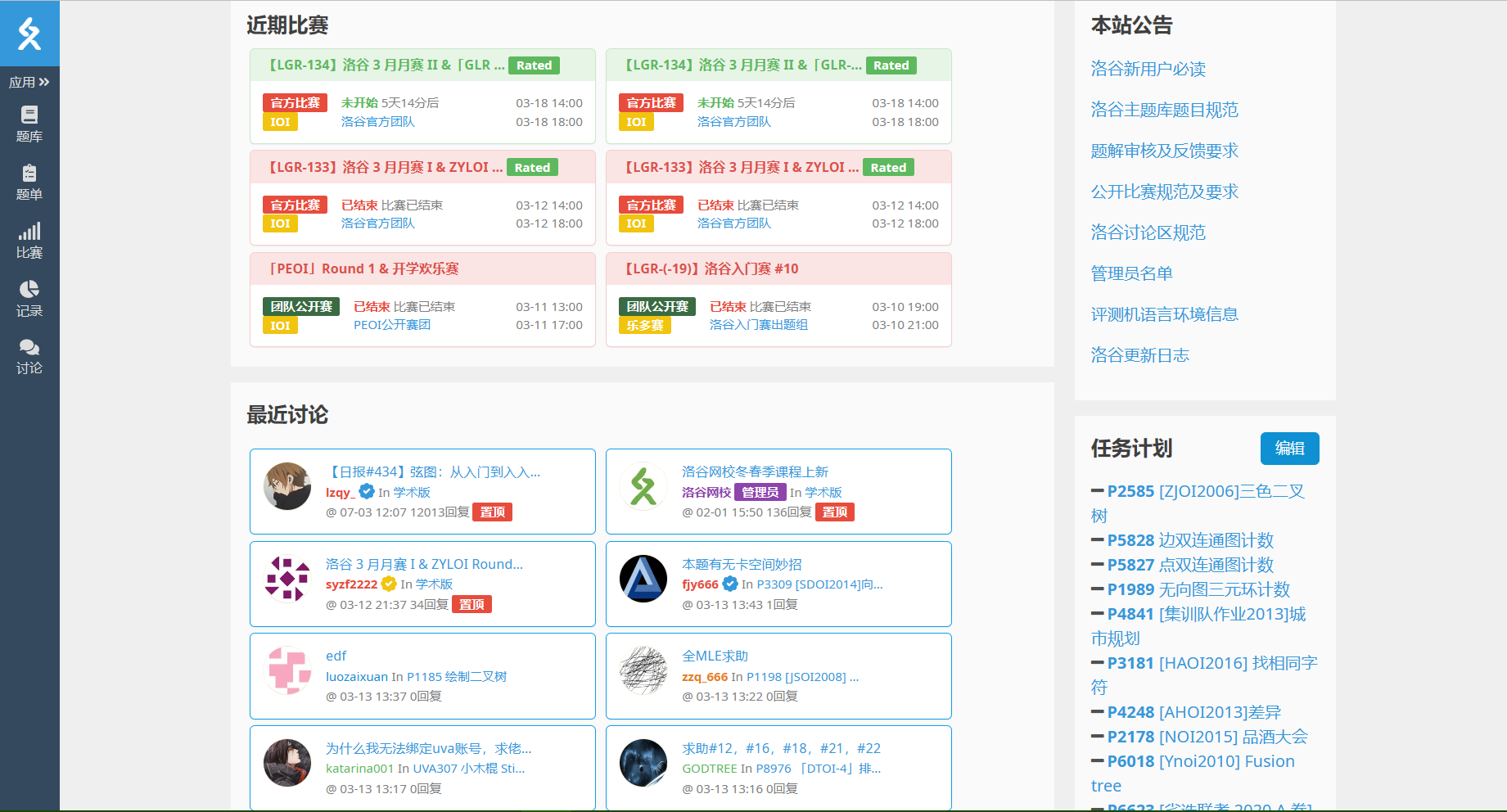
Task: Click lzqy_ user avatar thumbnail
Action: 287,486
